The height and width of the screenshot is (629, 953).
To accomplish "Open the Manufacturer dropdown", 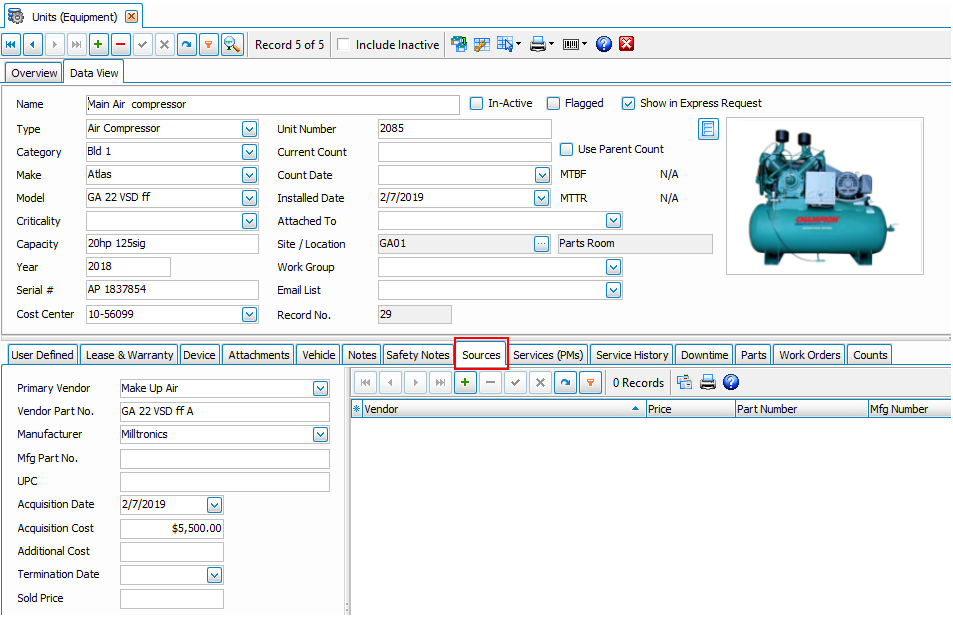I will coord(320,435).
